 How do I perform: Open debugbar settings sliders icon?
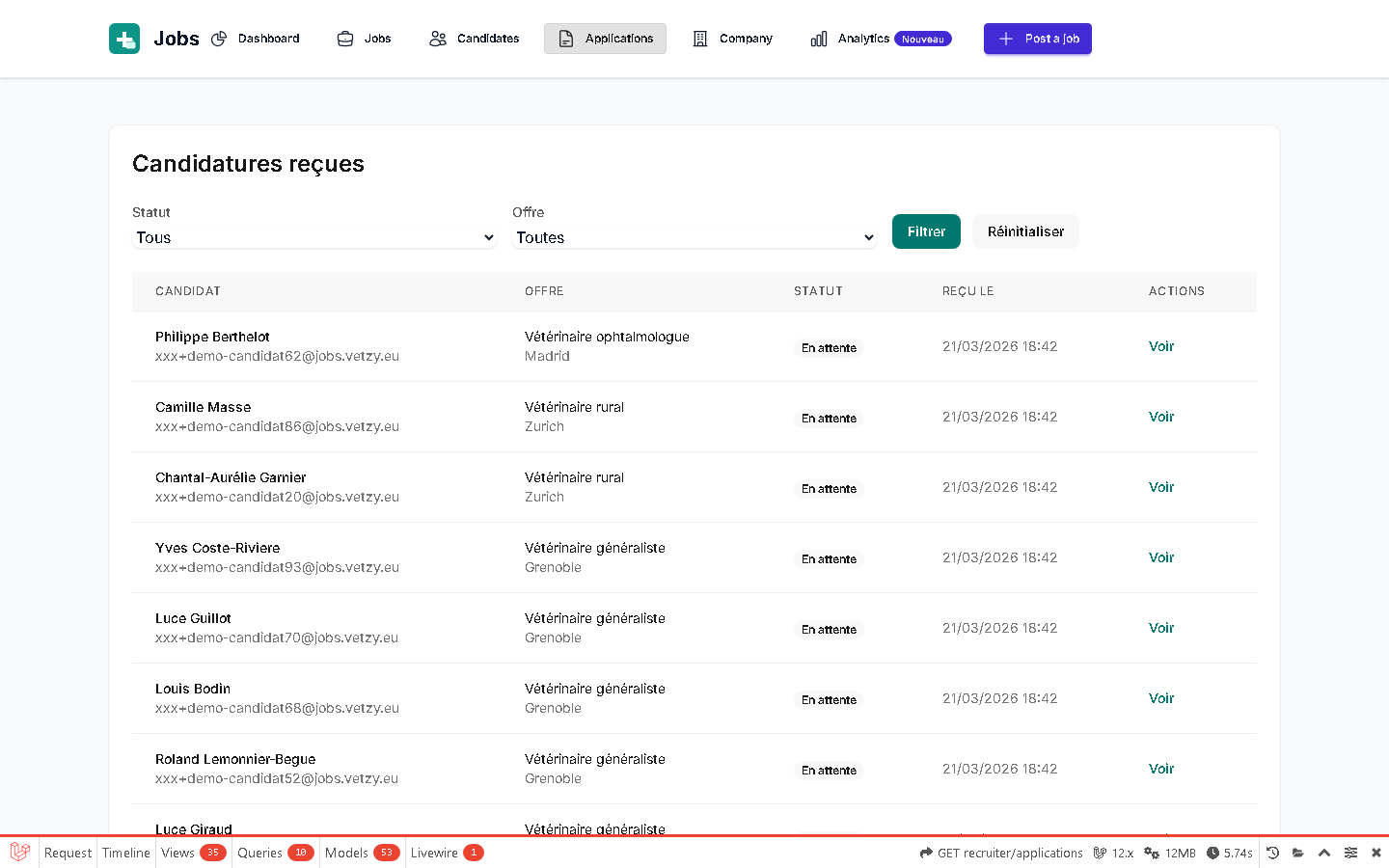point(1350,853)
